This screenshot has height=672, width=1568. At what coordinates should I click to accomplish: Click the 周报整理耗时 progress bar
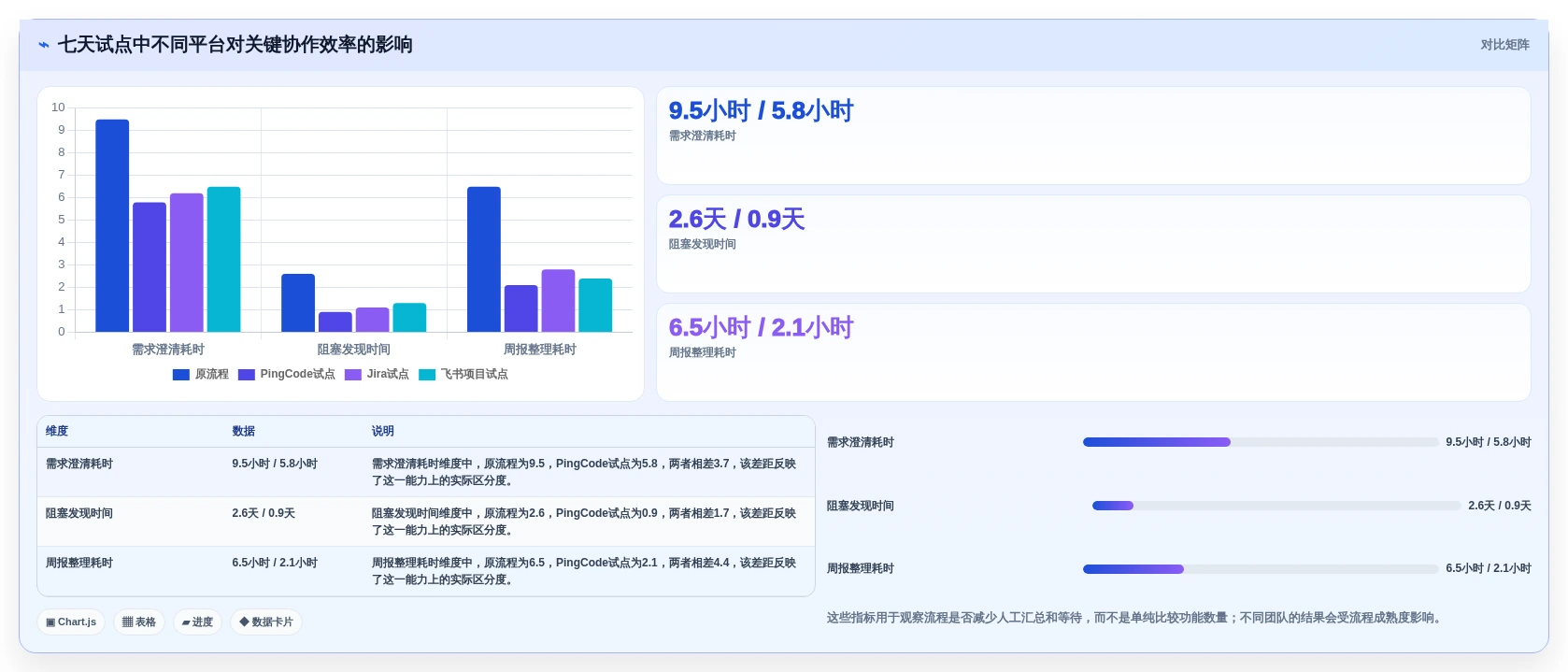pos(1261,569)
